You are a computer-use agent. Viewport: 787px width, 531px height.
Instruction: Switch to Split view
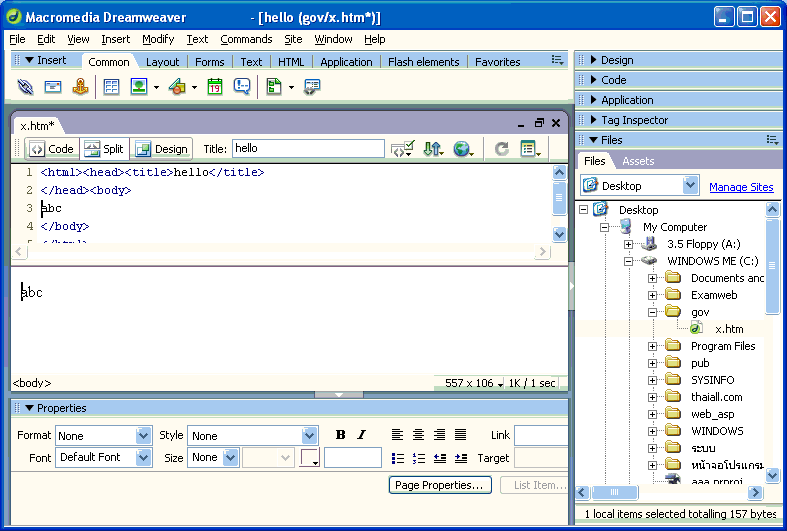(104, 149)
